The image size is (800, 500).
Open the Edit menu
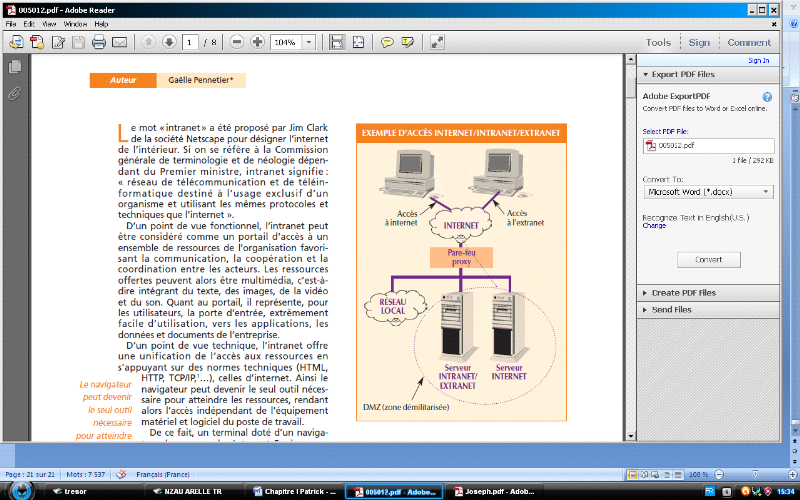[x=29, y=23]
